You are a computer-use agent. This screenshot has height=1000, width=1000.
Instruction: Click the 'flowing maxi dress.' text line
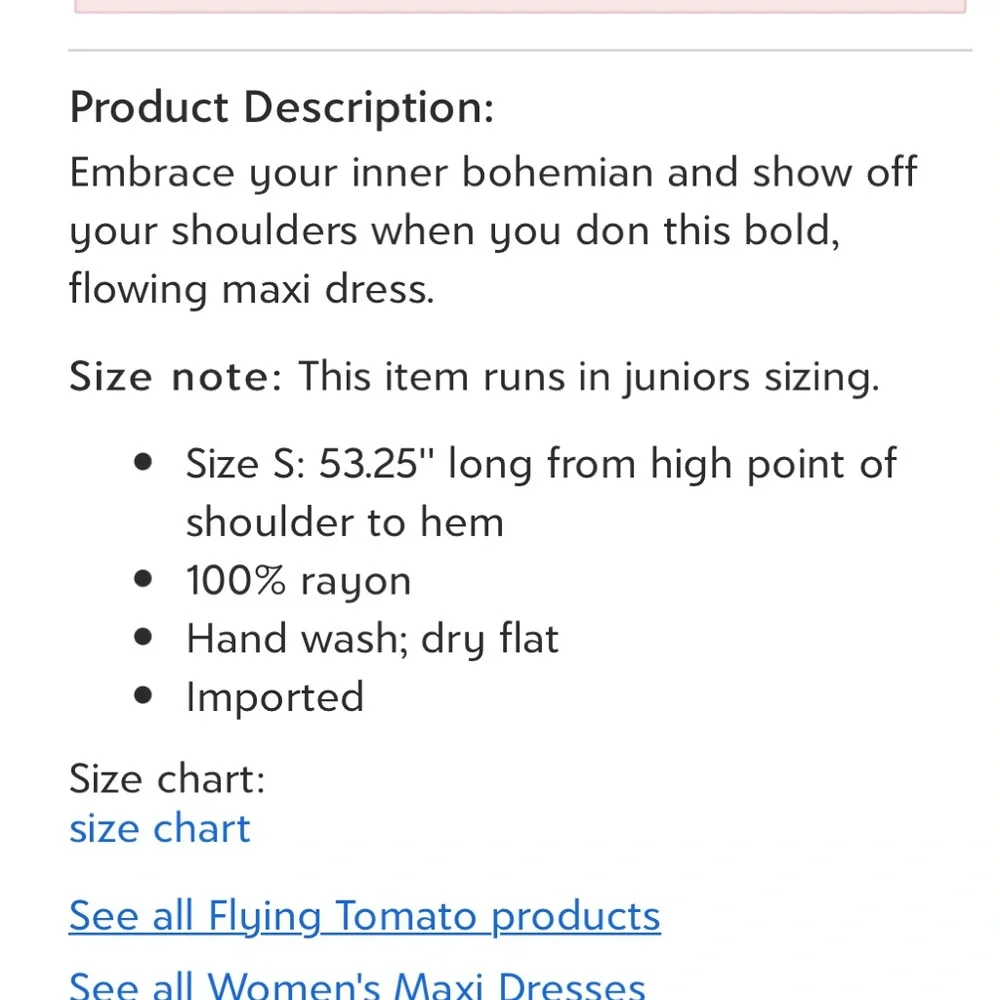coord(252,290)
